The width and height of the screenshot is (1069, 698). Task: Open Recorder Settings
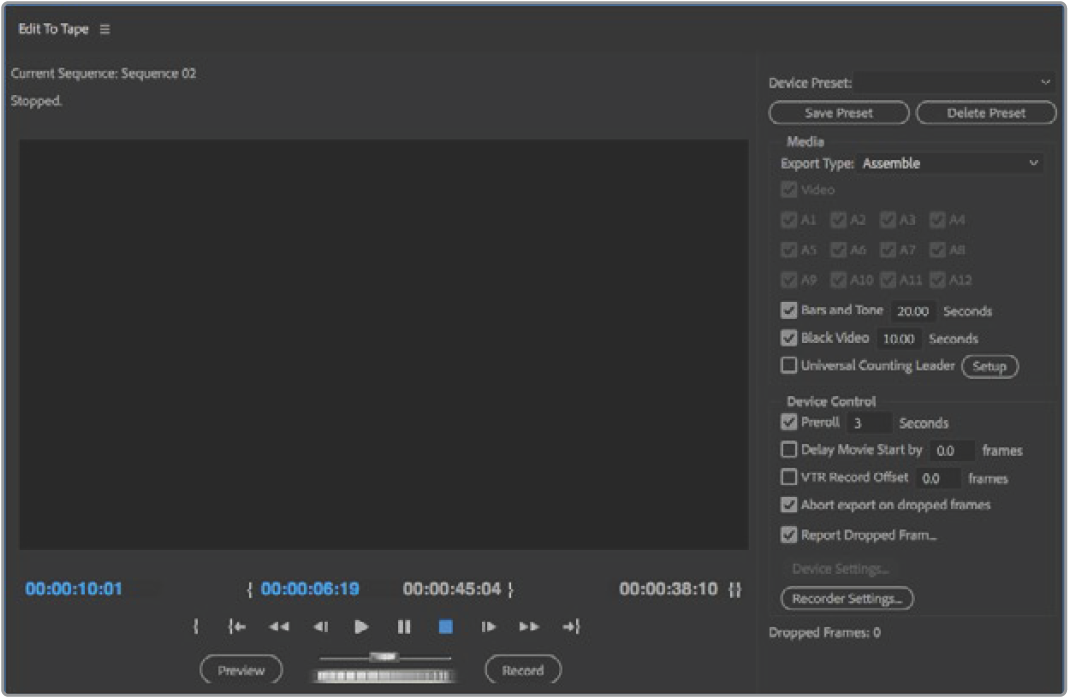846,599
